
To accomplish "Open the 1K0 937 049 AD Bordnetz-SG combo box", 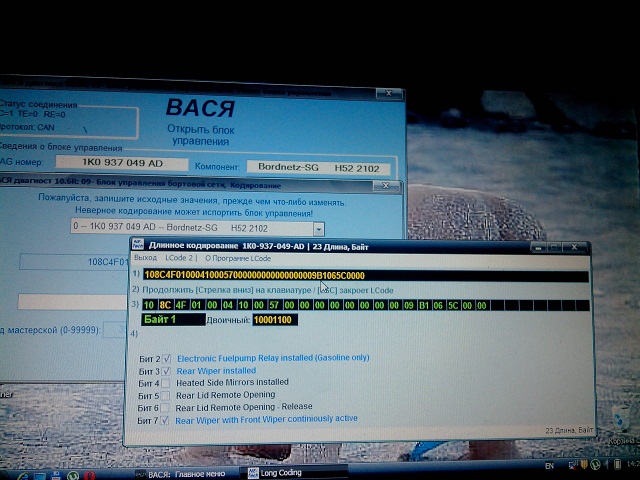I will (x=198, y=228).
